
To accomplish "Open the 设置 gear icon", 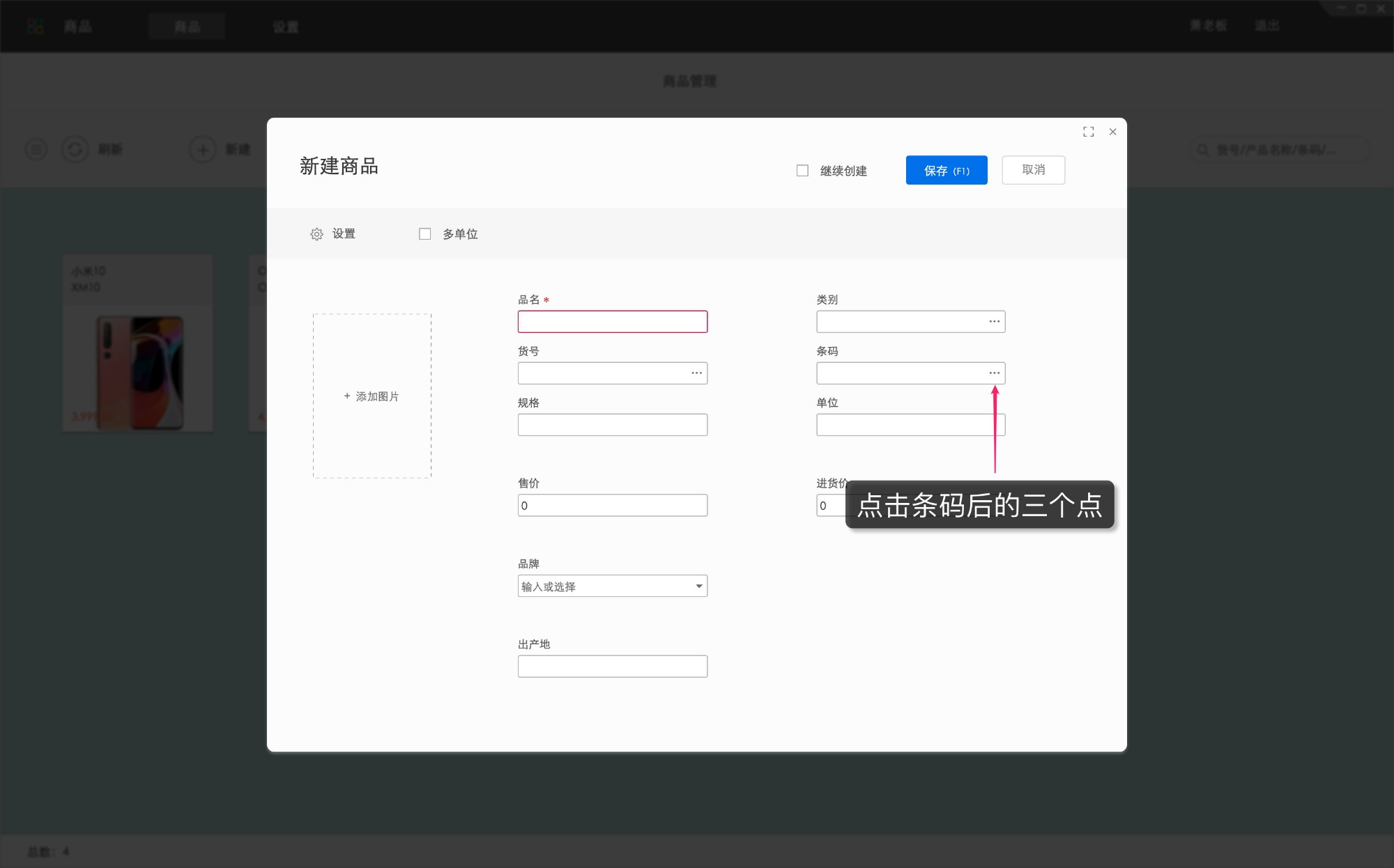I will point(316,234).
